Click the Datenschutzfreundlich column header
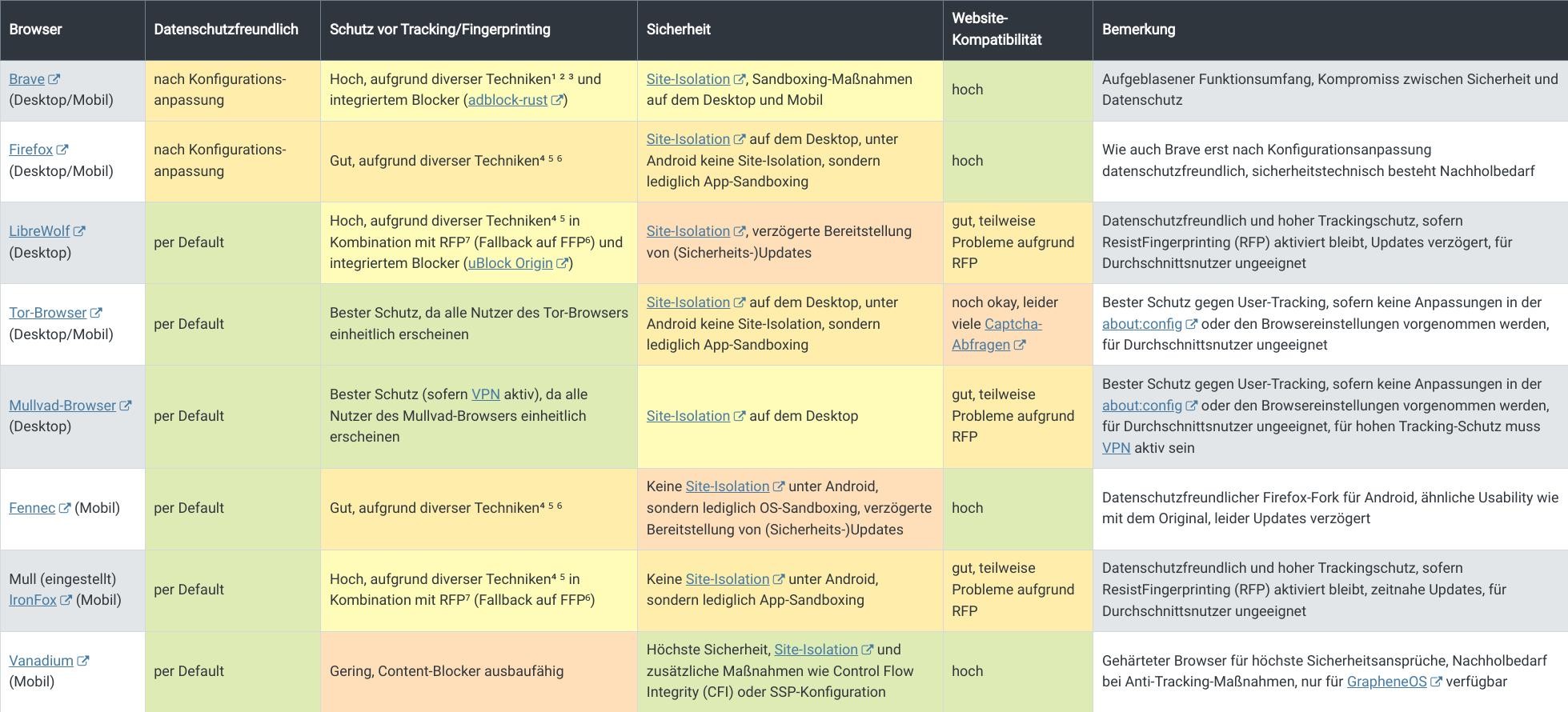This screenshot has width=1568, height=712. coord(226,30)
